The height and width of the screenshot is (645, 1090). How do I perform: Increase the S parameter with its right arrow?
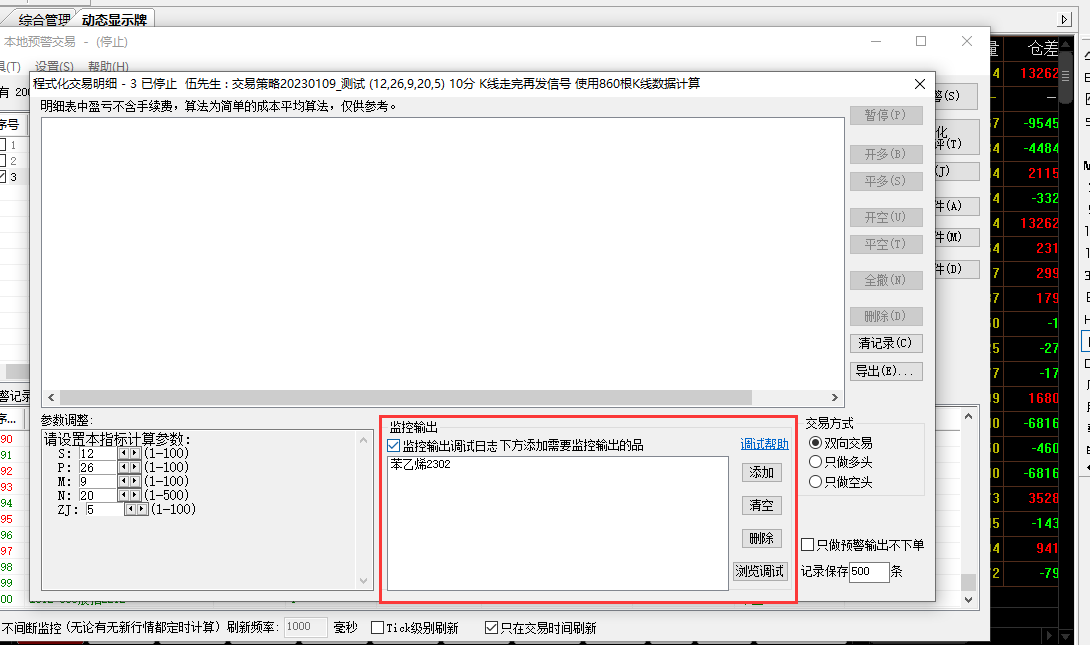[135, 453]
